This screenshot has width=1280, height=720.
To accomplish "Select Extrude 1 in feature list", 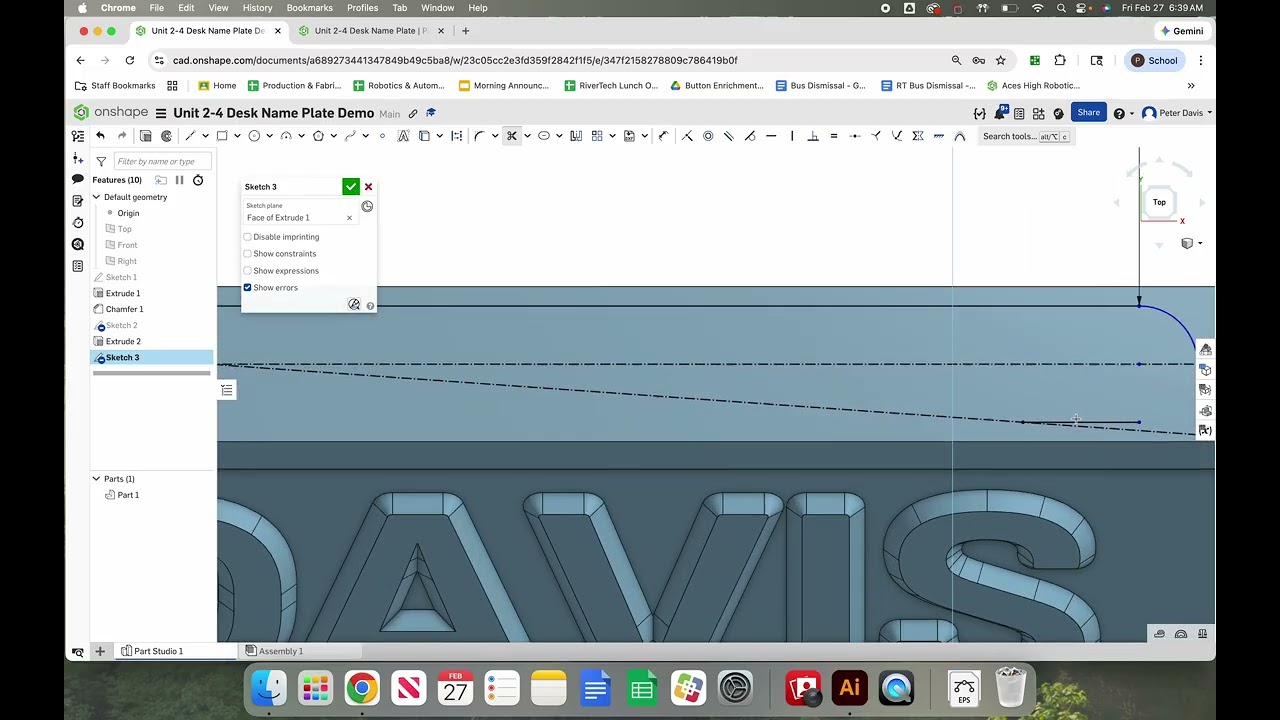I will pyautogui.click(x=123, y=294).
